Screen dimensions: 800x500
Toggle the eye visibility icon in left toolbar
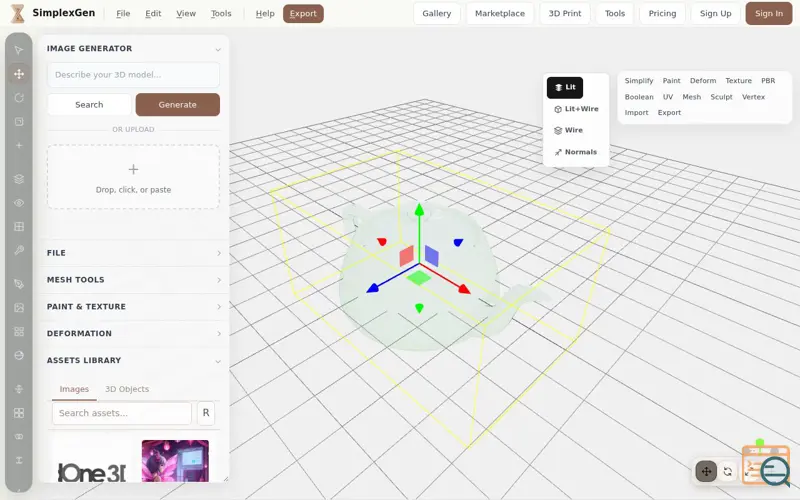click(x=19, y=203)
